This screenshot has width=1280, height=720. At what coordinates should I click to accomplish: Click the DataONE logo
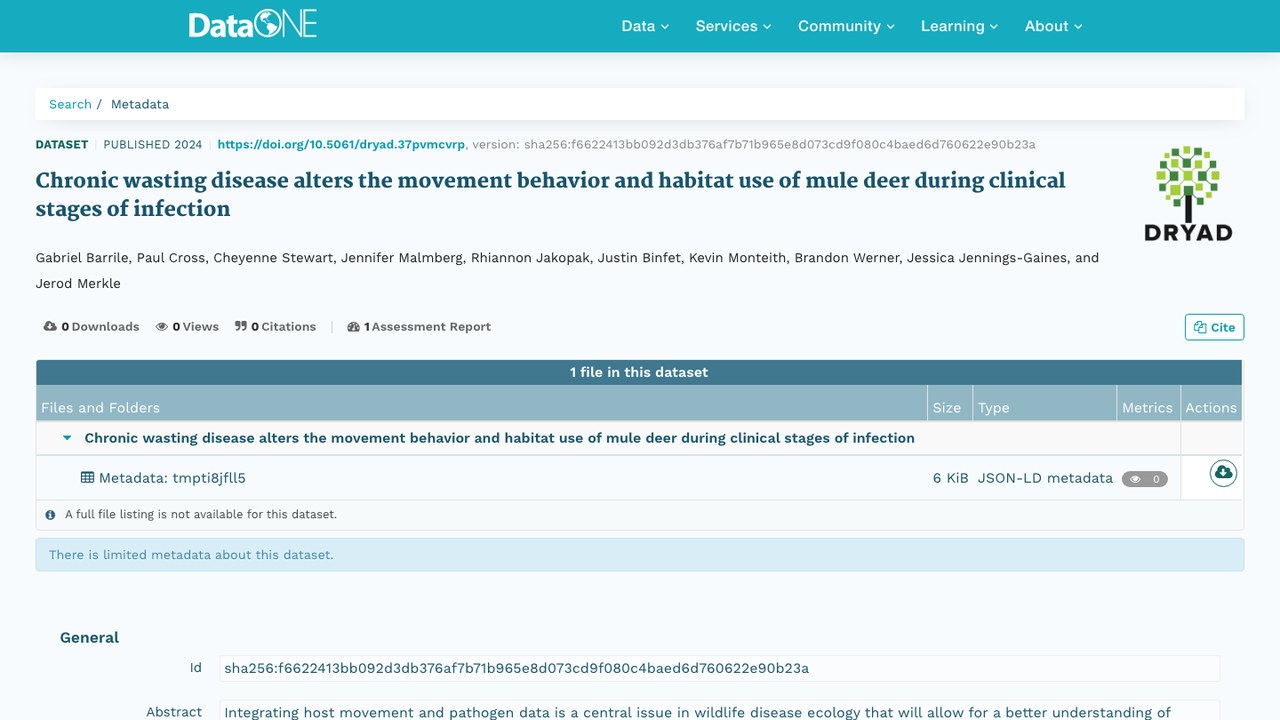pos(253,25)
